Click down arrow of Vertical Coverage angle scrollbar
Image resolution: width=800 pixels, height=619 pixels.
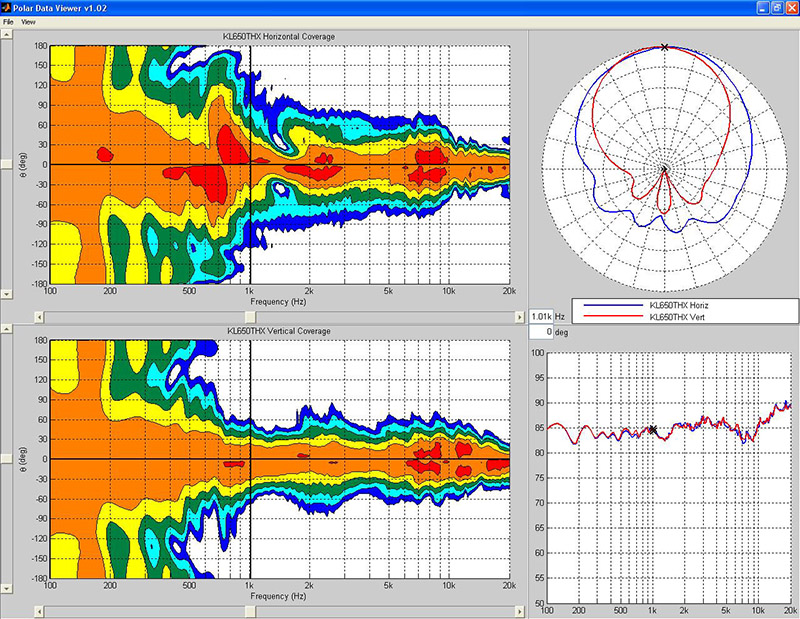point(6,589)
